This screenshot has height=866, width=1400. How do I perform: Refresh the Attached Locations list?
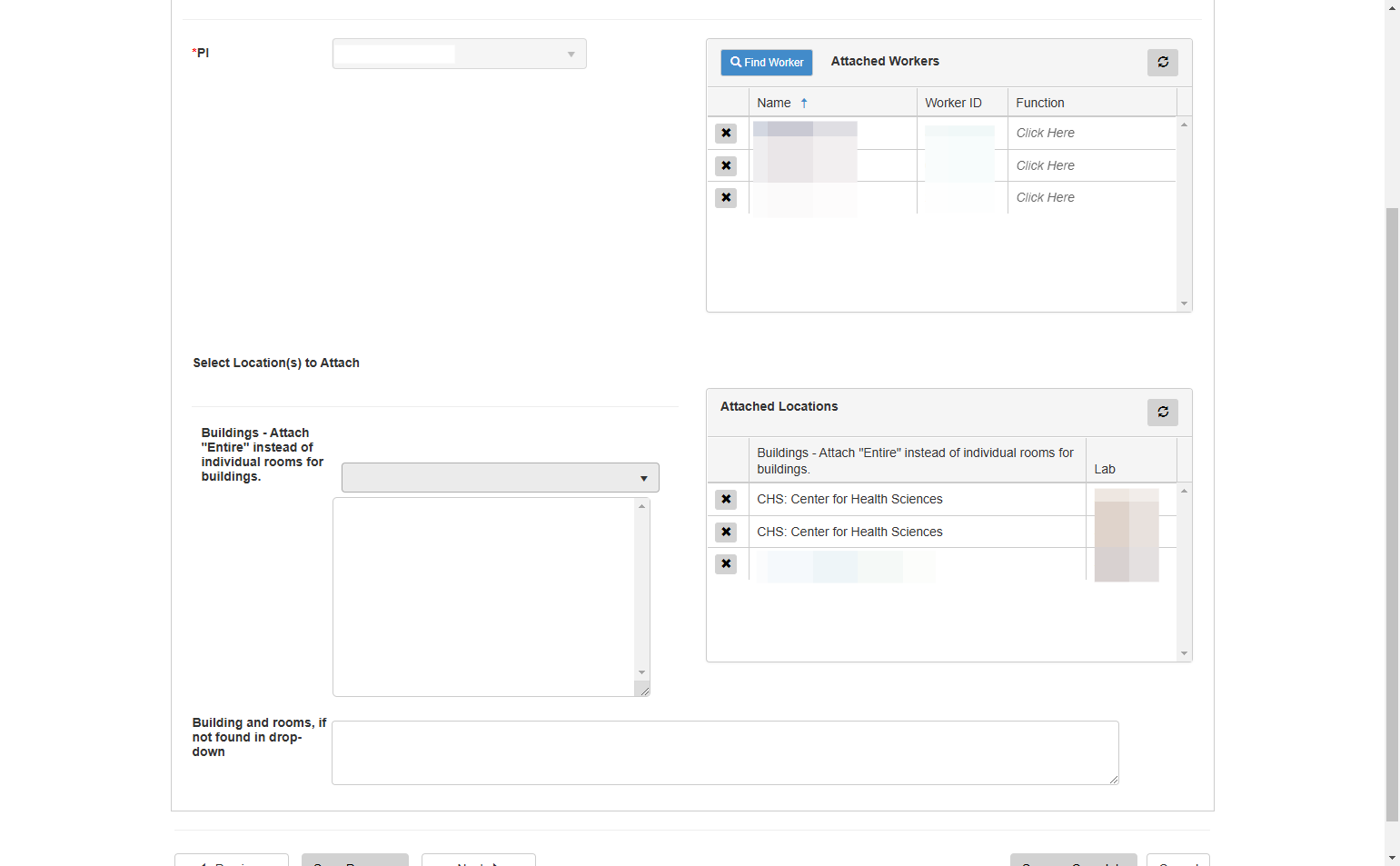pyautogui.click(x=1162, y=413)
